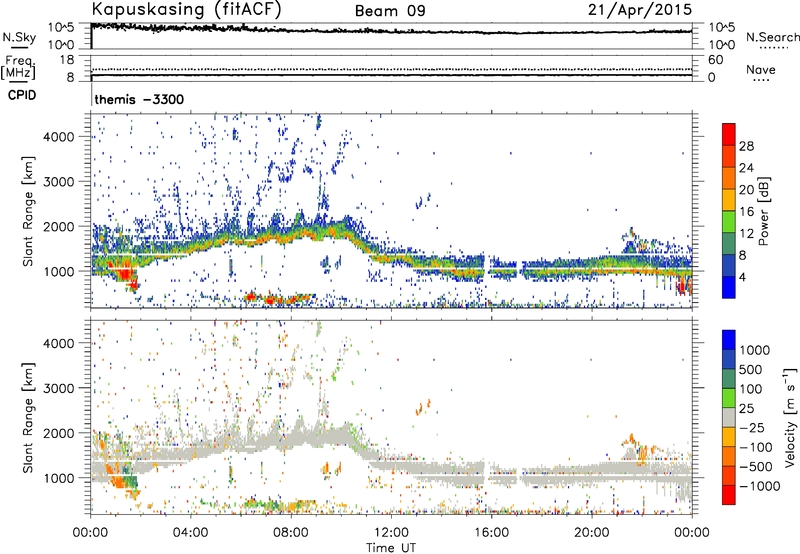
Task: Click the 28 value on Power colorbar
Action: 746,146
